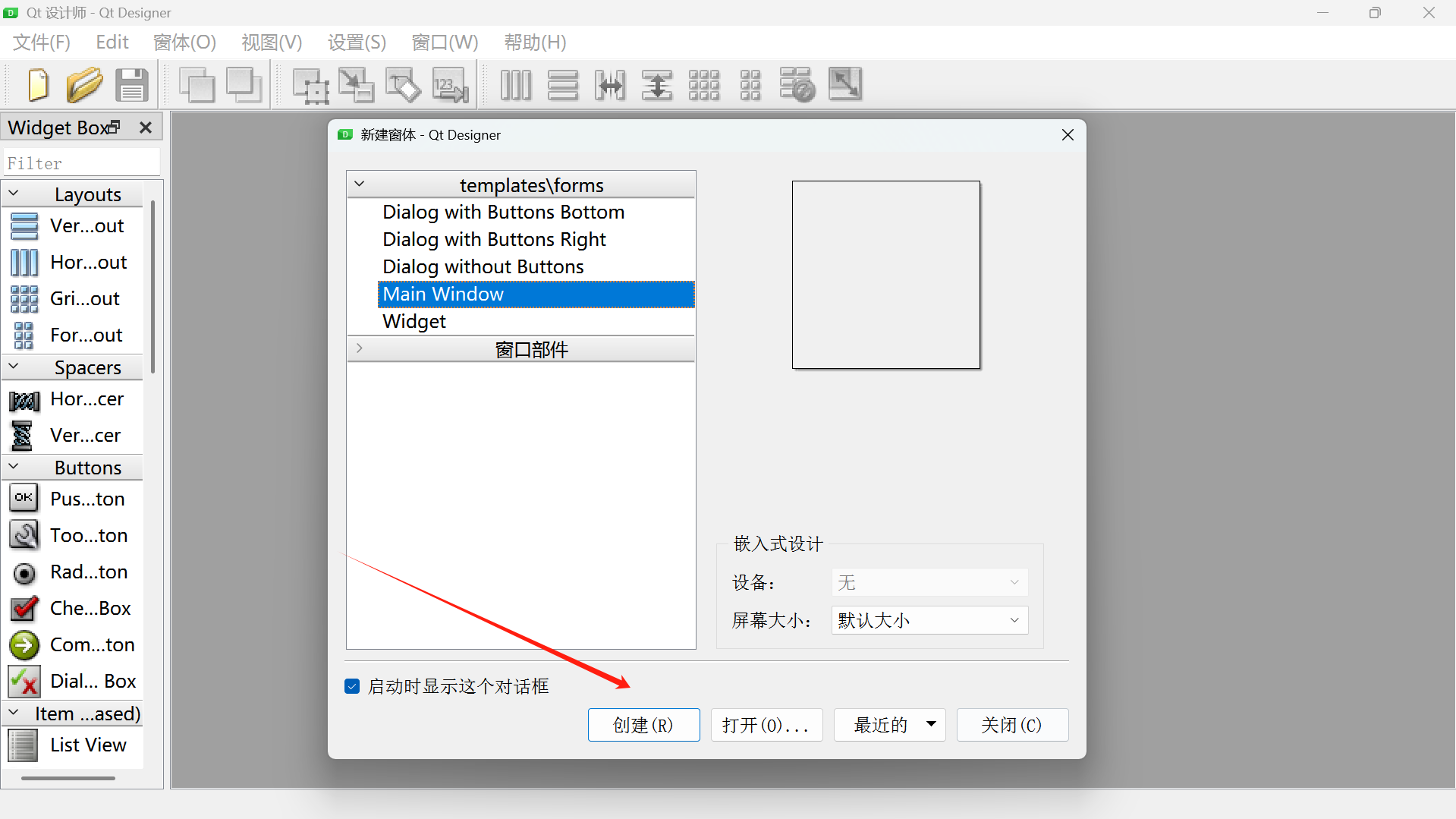This screenshot has width=1456, height=819.
Task: Click the 关闭(C) close button
Action: 1012,725
